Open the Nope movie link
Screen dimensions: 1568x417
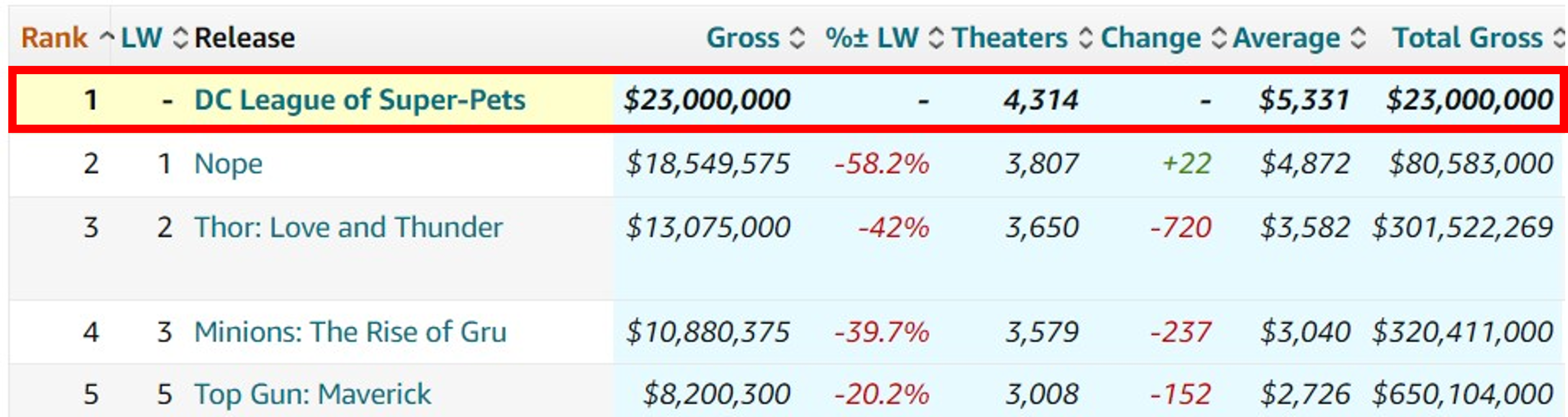click(x=228, y=163)
